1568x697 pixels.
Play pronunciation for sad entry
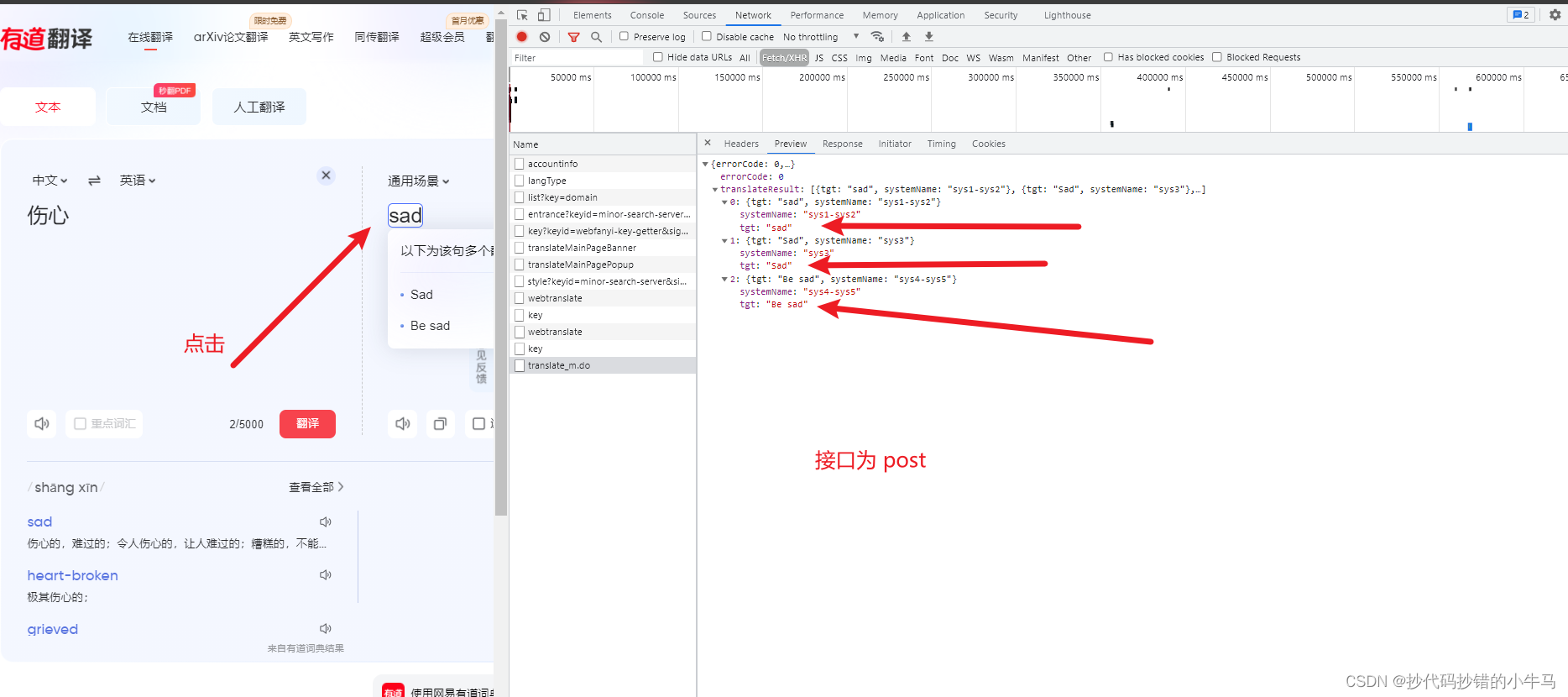[326, 521]
